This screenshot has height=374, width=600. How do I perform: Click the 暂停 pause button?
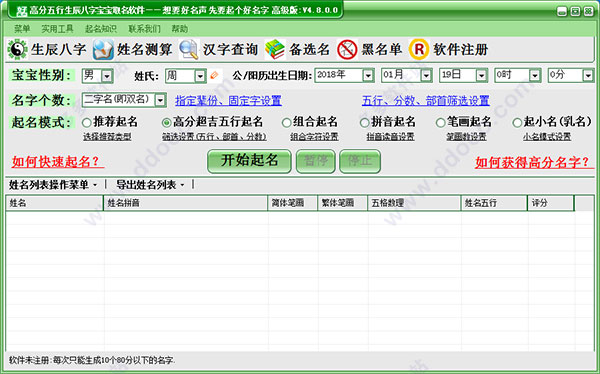point(316,161)
